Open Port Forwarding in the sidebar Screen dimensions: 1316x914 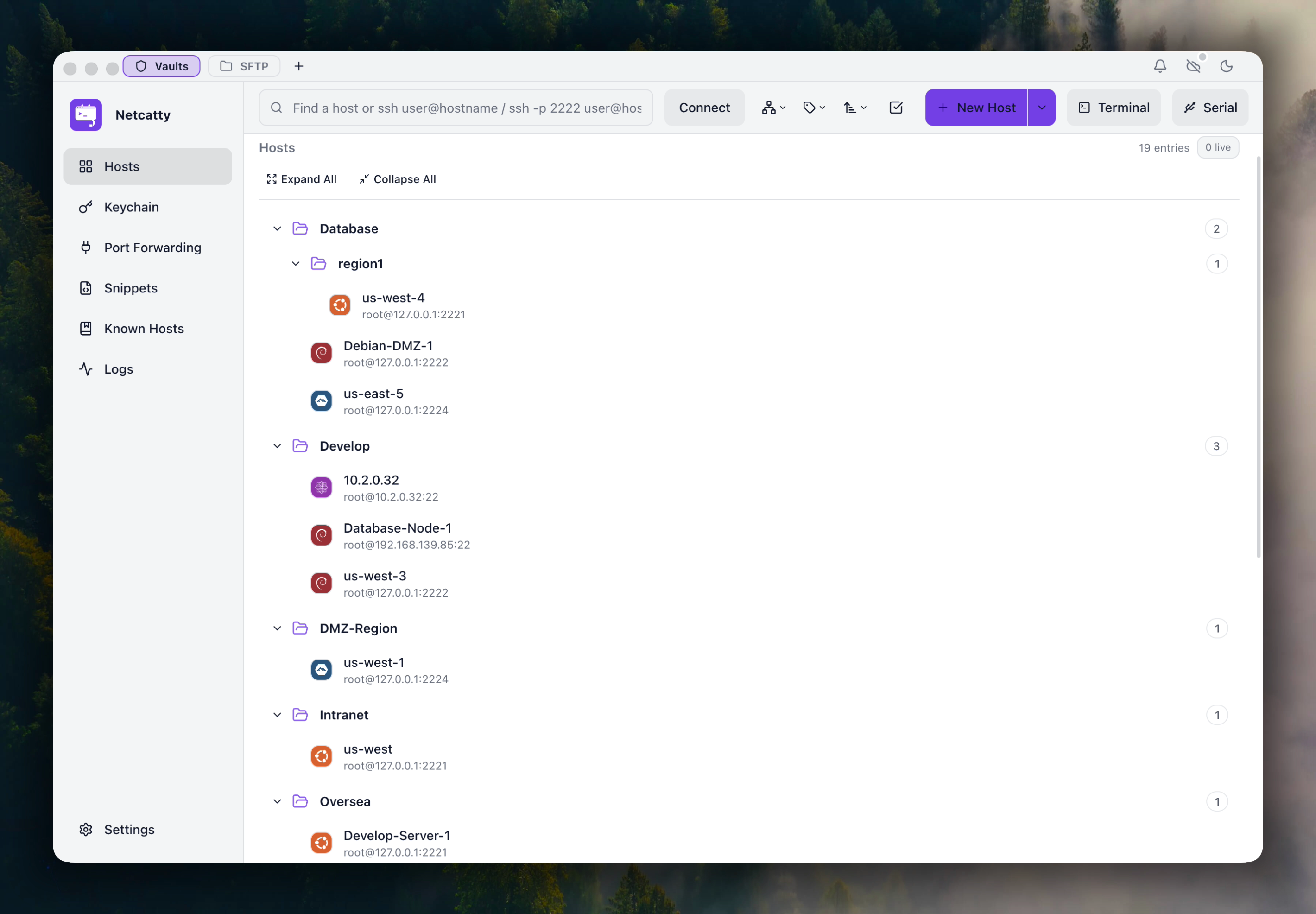click(152, 248)
